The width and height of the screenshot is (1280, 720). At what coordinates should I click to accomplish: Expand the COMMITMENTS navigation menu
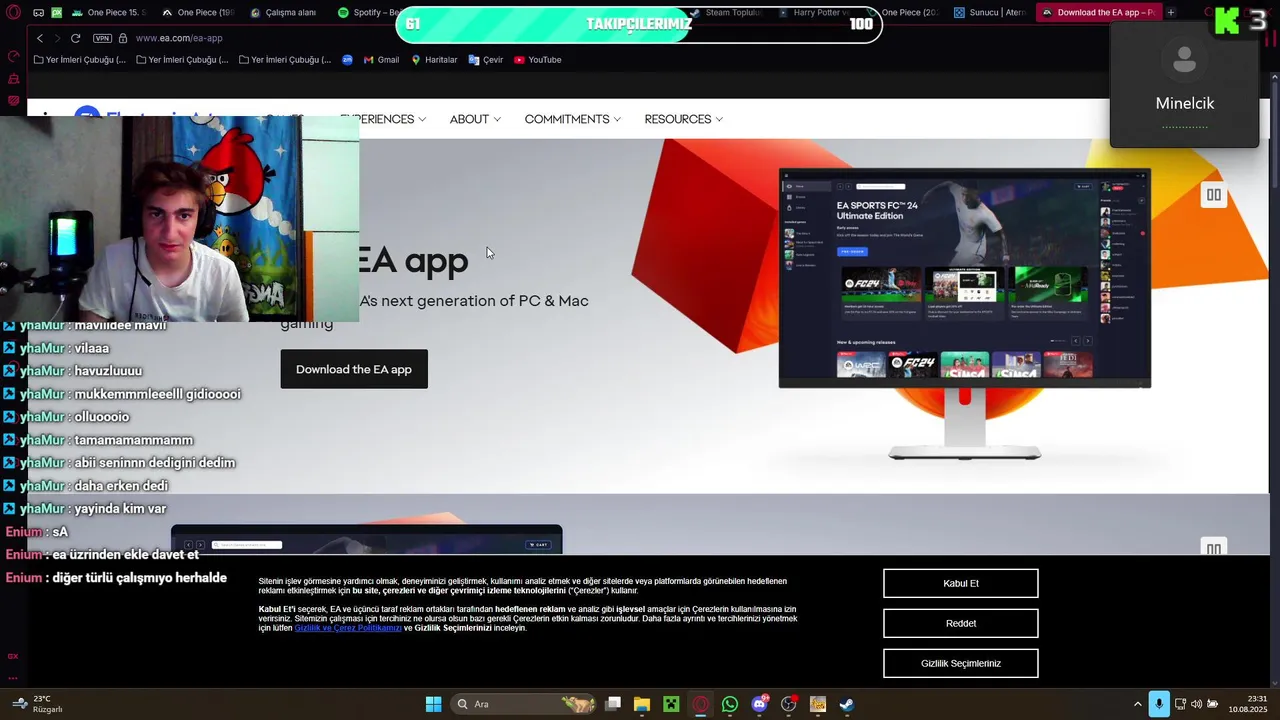(572, 119)
